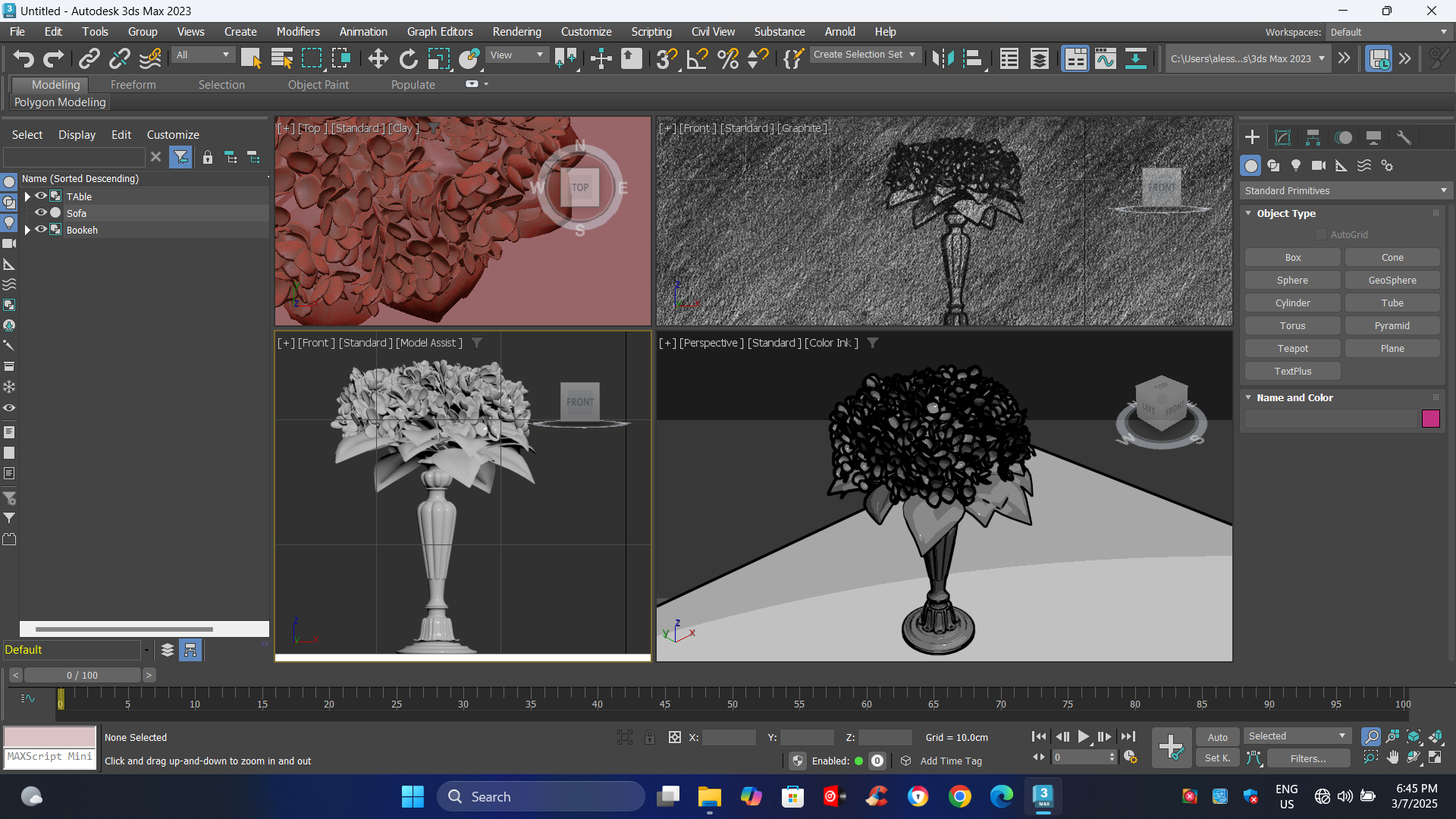Open Create Selection Set dropdown
Viewport: 1456px width, 819px height.
point(864,55)
